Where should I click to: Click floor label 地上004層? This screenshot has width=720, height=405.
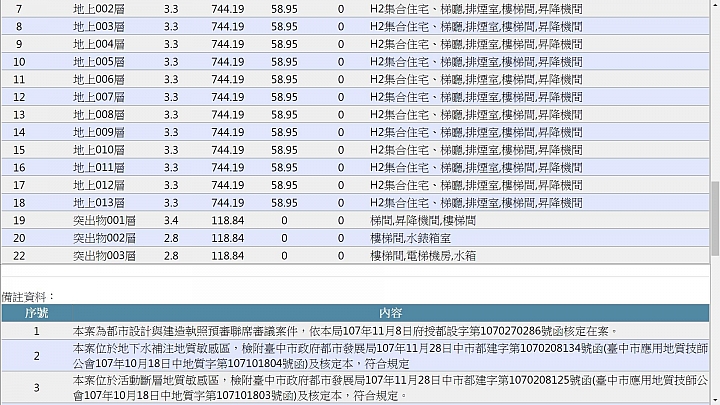click(x=99, y=44)
